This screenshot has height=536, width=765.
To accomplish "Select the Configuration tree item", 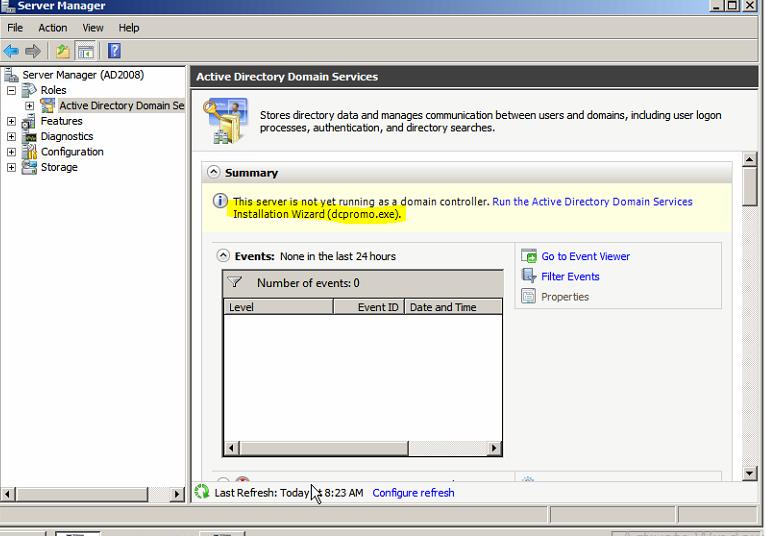I will (72, 152).
